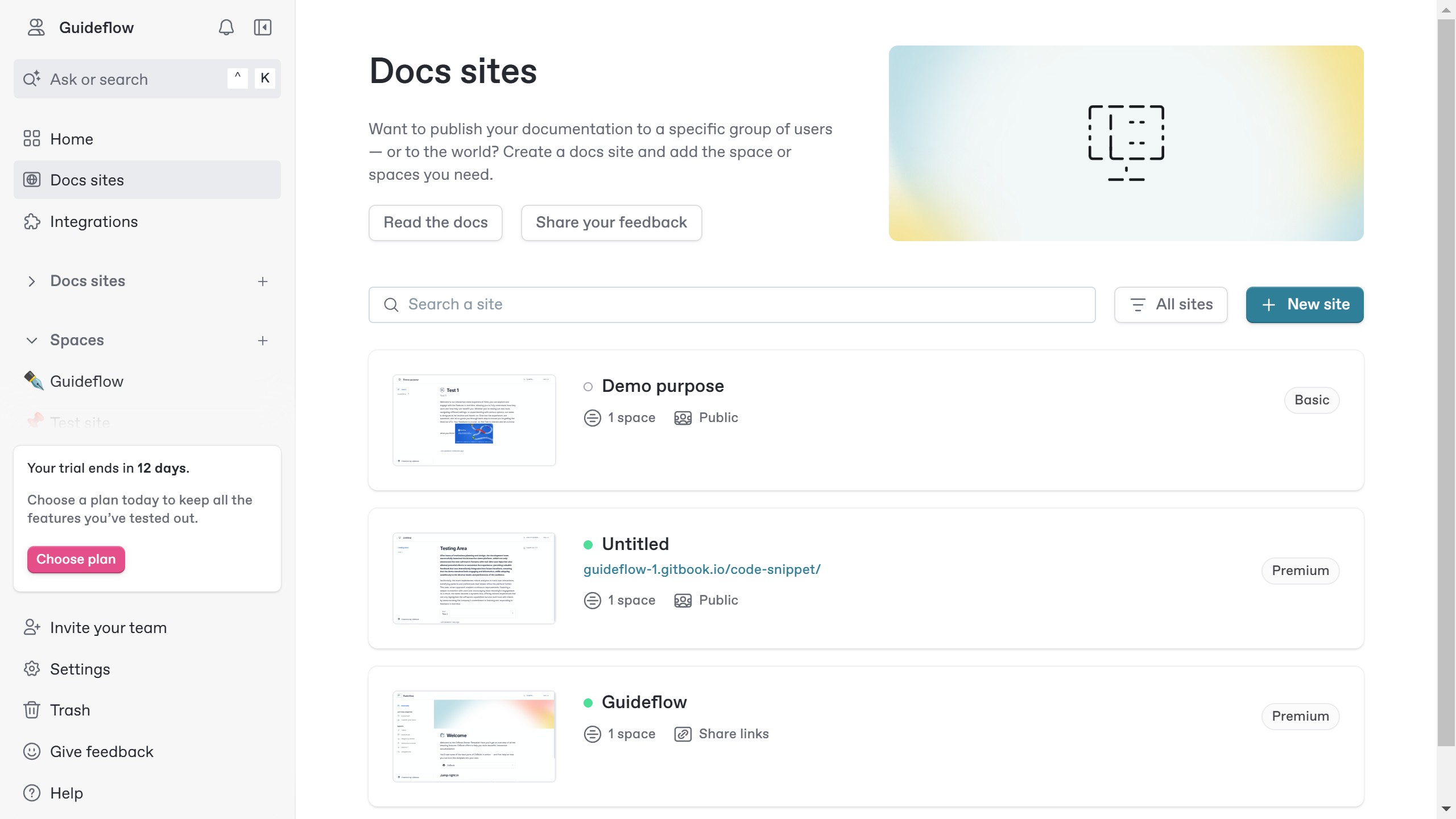Open Invite your team
The image size is (1456, 819).
click(x=147, y=627)
